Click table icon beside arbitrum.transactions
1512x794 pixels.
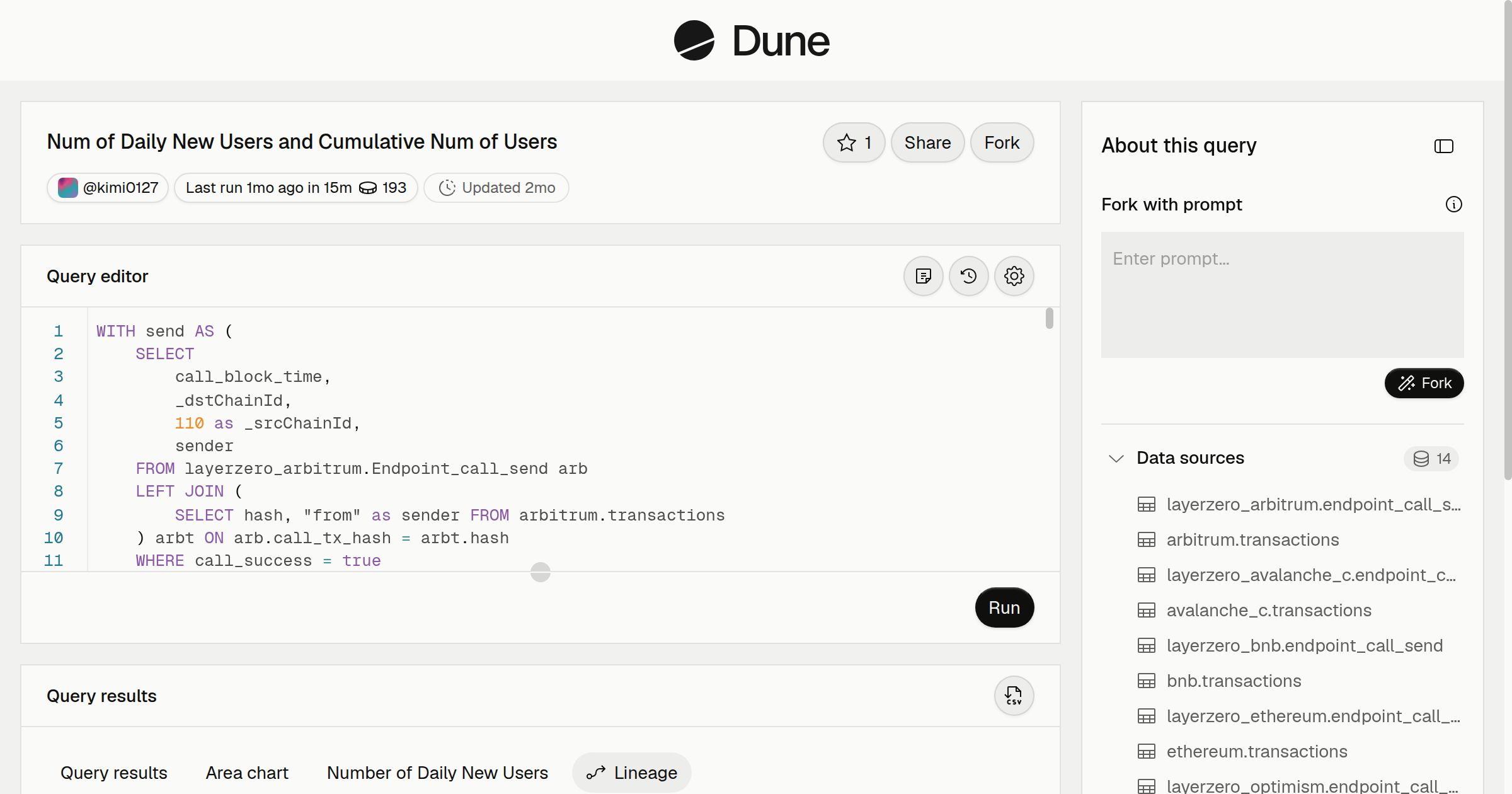[1147, 540]
